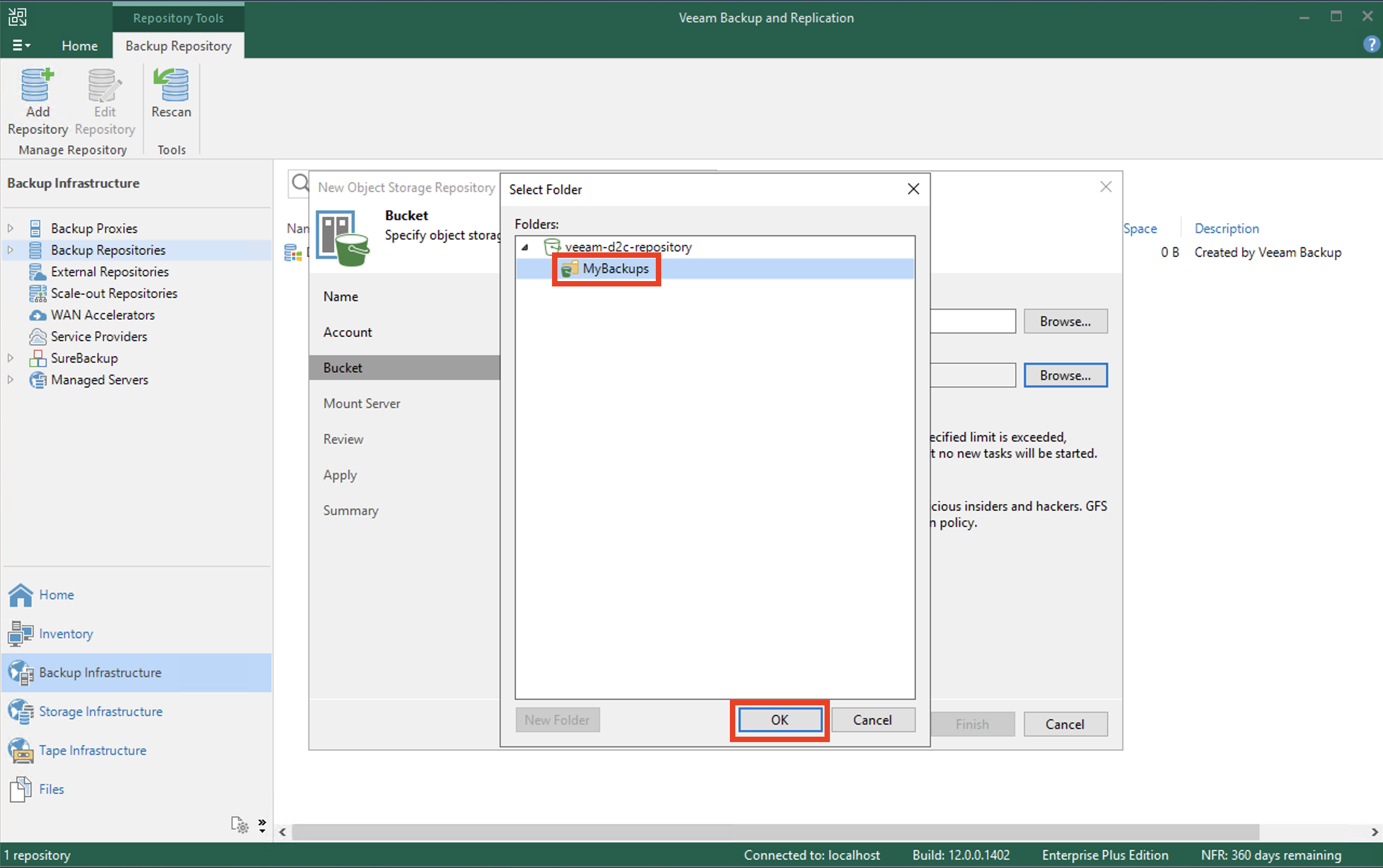1383x868 pixels.
Task: Click the WAN Accelerators cloud icon
Action: click(x=37, y=315)
